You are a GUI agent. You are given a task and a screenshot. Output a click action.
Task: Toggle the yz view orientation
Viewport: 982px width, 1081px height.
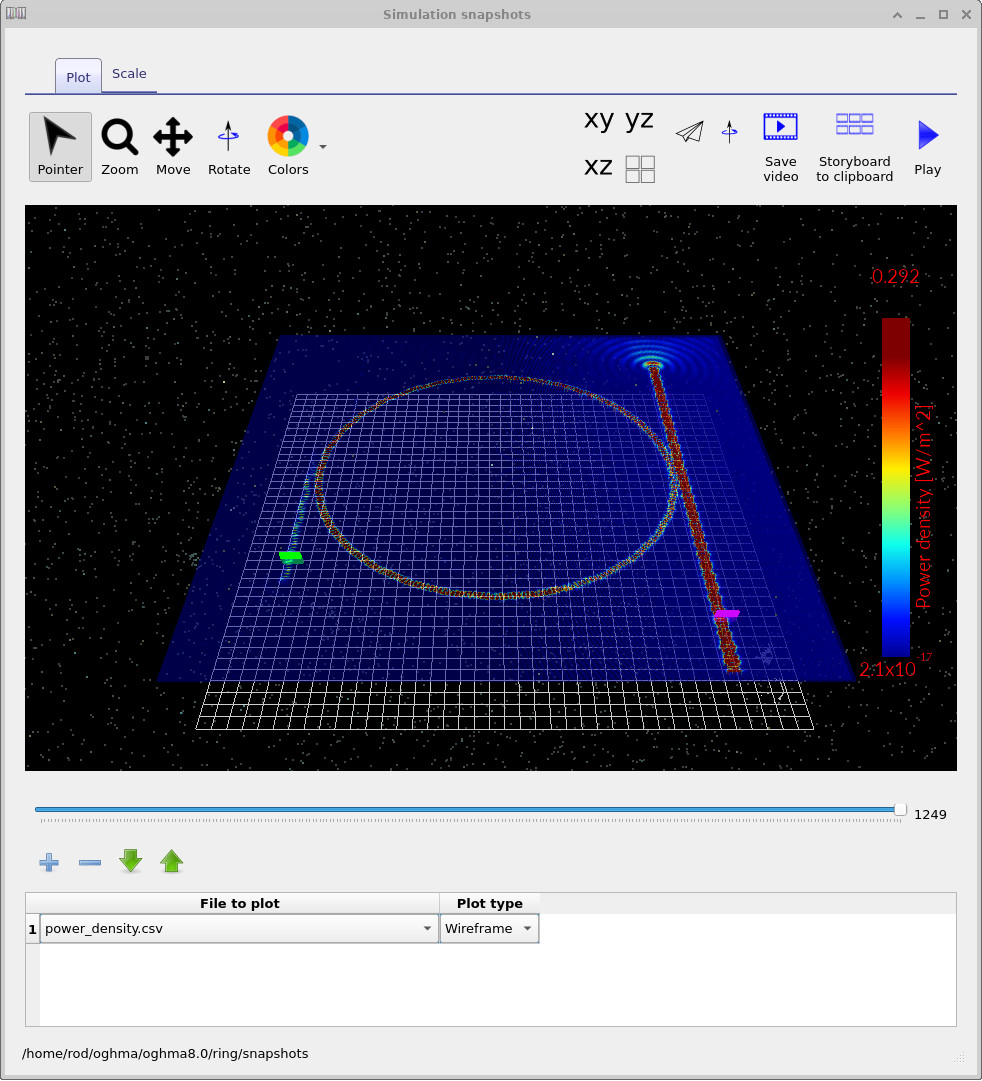[639, 120]
